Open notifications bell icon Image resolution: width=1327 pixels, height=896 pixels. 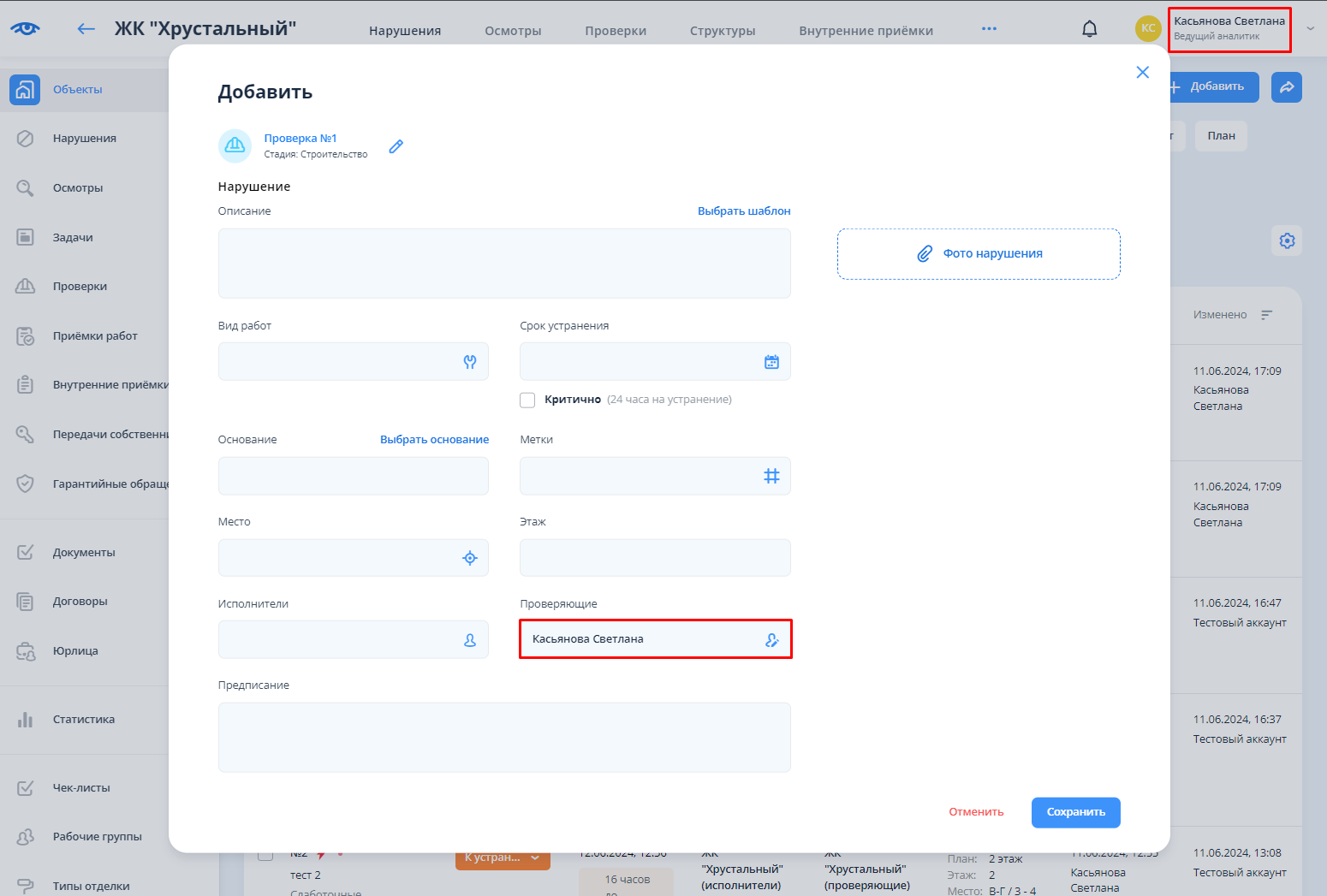pyautogui.click(x=1089, y=29)
